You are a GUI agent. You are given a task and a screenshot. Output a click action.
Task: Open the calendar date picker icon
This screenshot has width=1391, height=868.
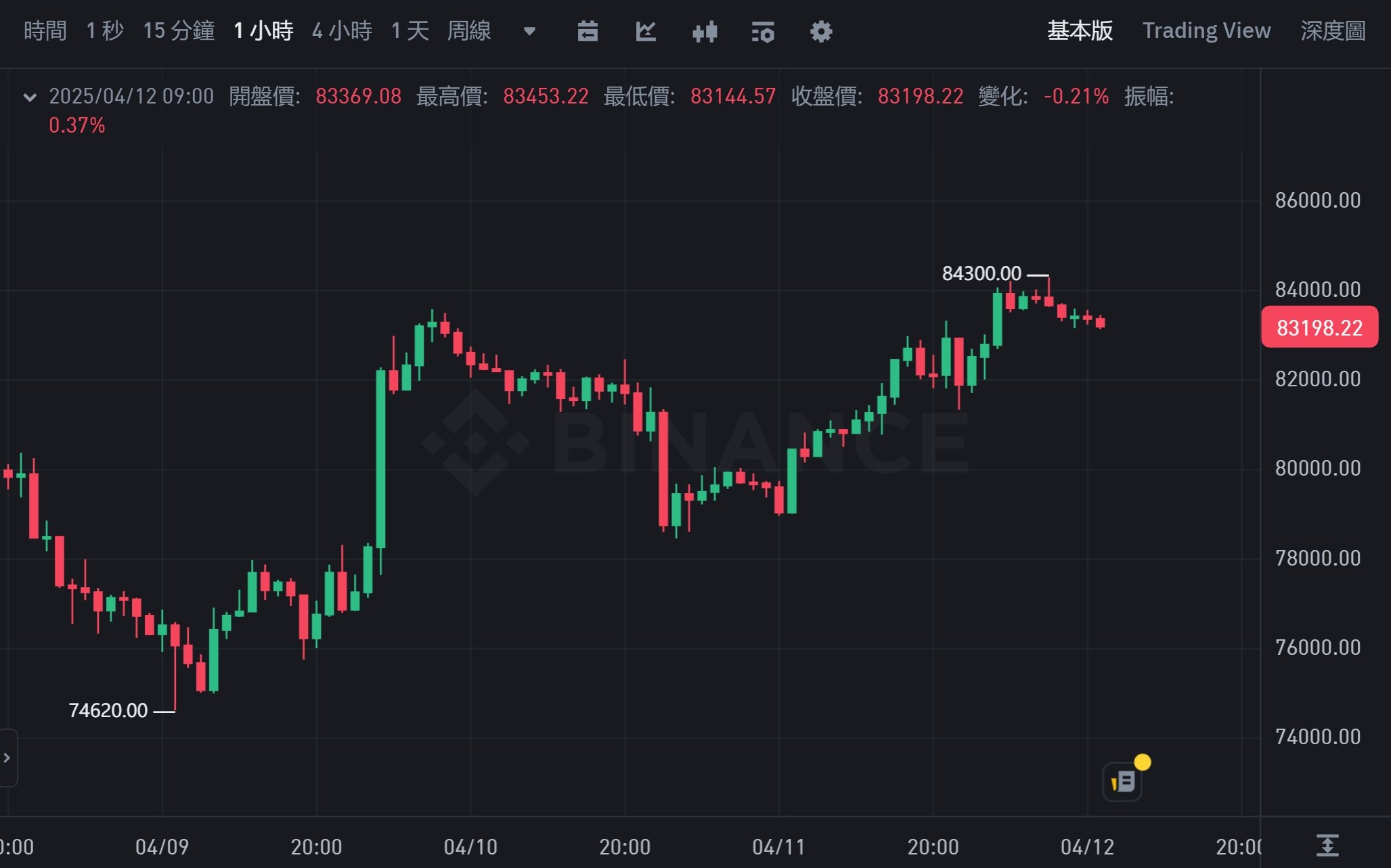[x=588, y=31]
